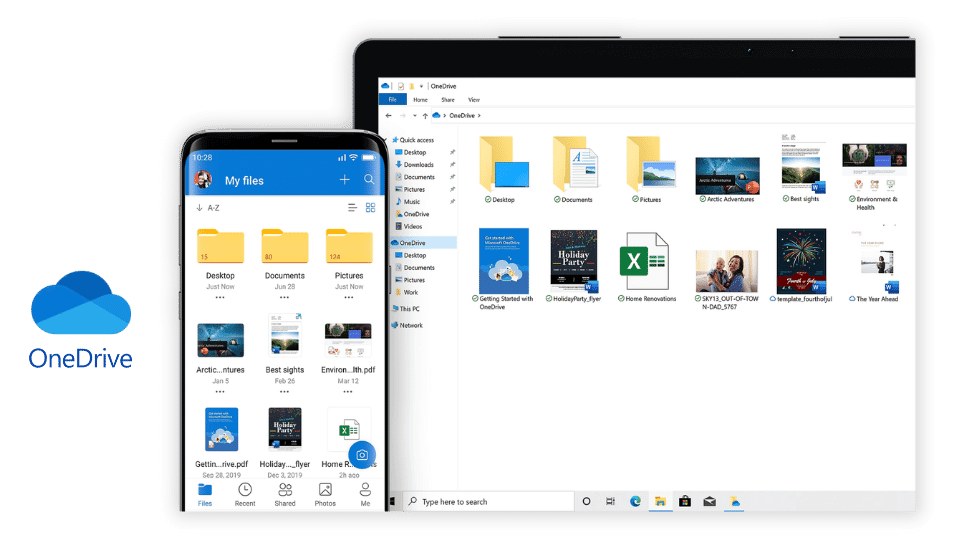Open the Documents folder on phone
This screenshot has width=960, height=540.
click(x=285, y=247)
